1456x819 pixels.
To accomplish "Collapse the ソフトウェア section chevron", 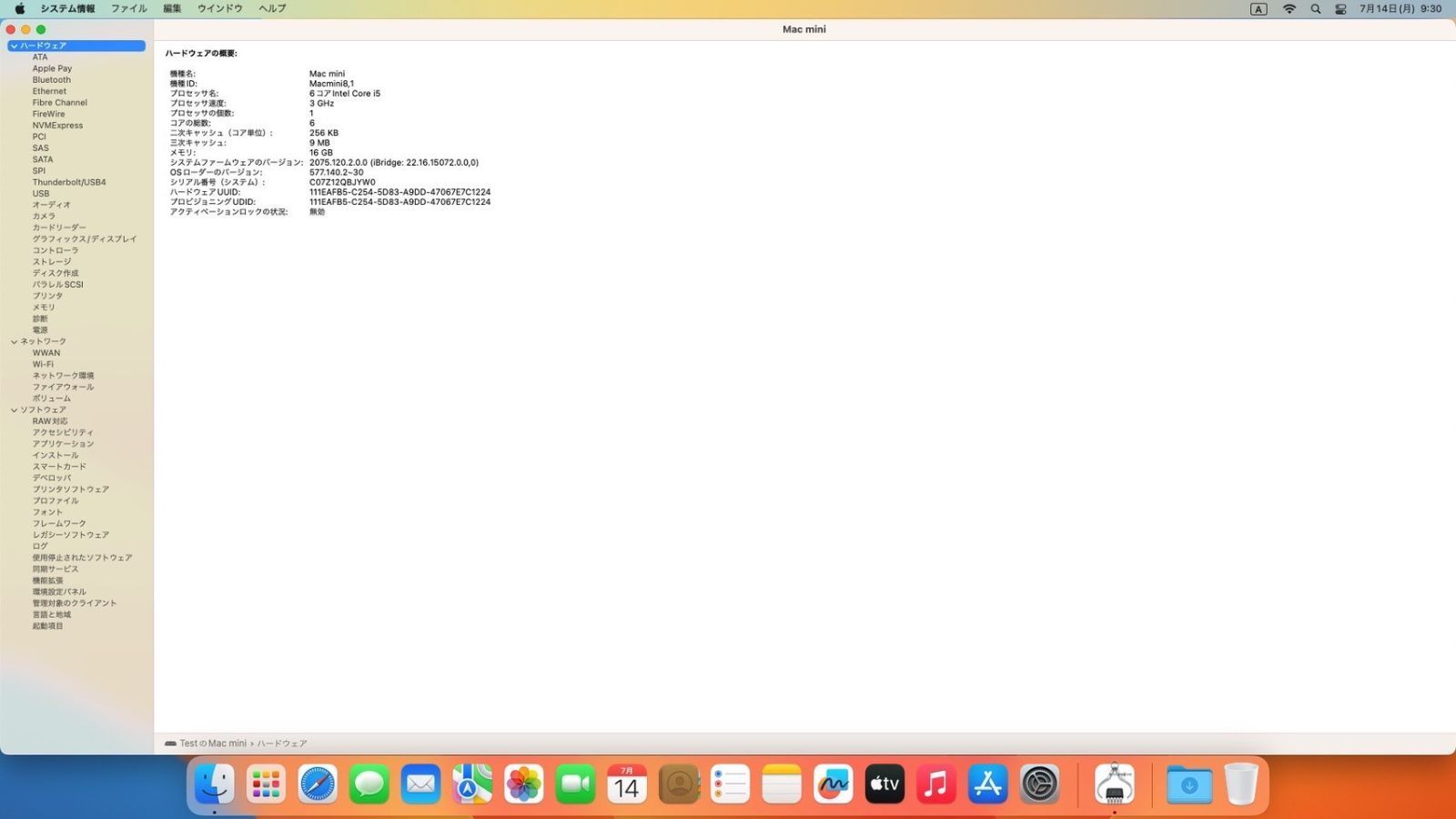I will (x=14, y=409).
